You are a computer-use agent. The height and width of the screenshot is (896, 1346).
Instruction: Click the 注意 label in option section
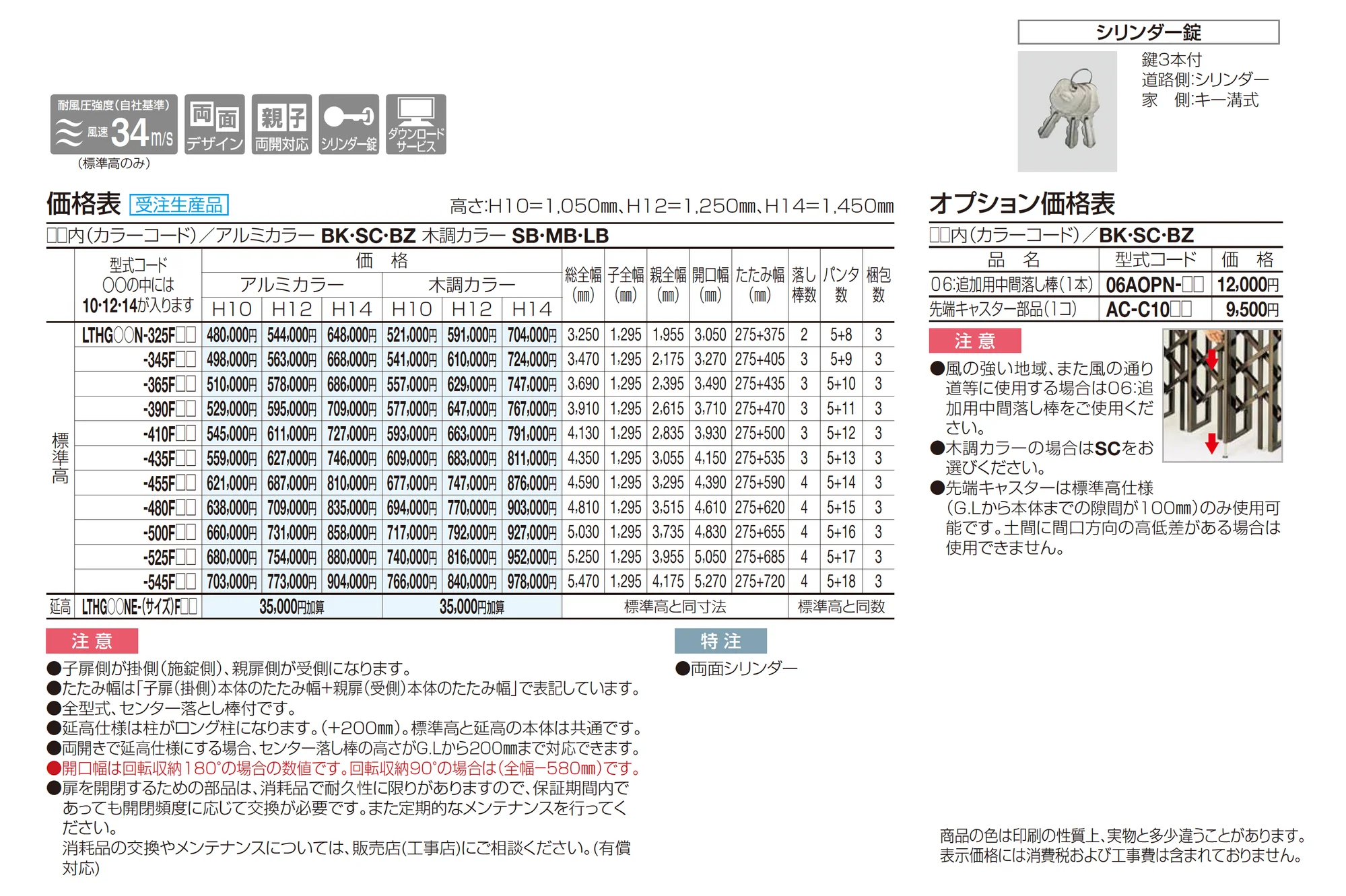[x=975, y=341]
